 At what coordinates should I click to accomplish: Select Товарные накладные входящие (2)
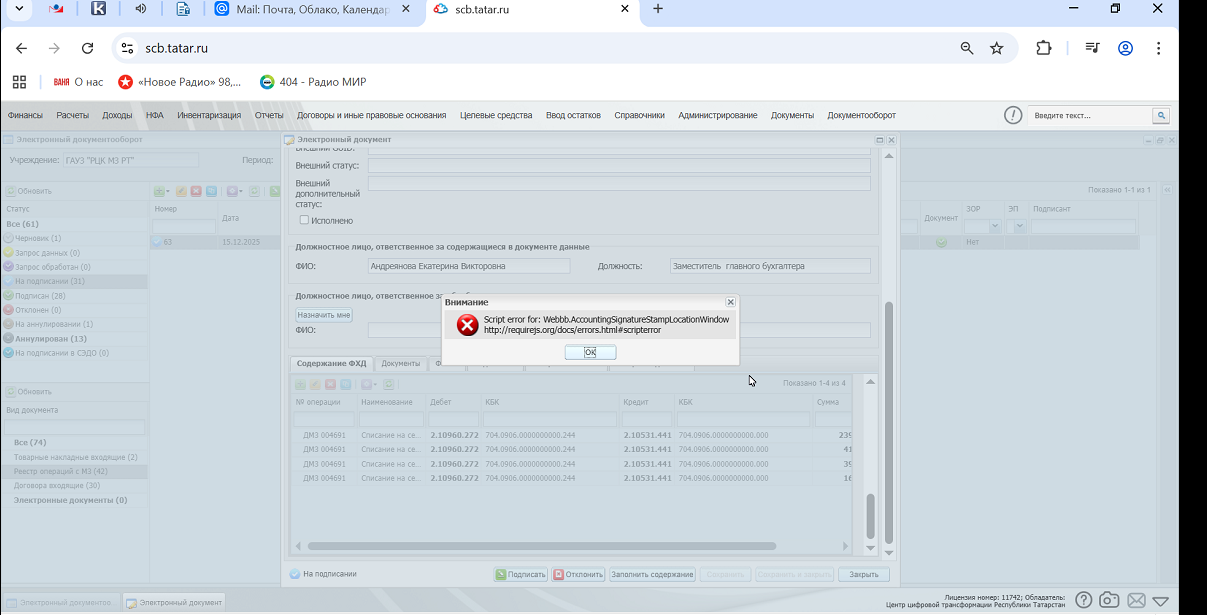click(x=74, y=457)
